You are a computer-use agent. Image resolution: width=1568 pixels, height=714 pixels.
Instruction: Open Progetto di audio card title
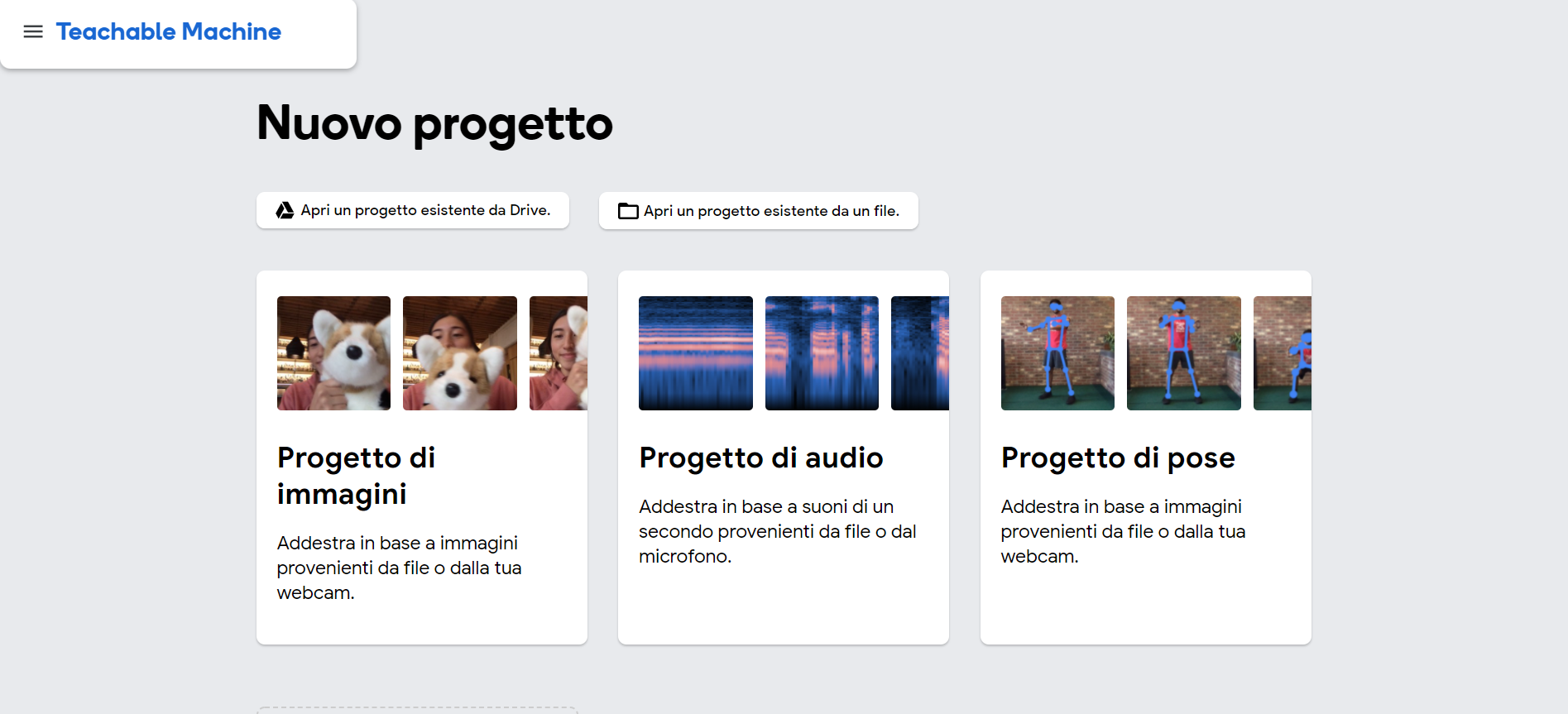pyautogui.click(x=761, y=458)
